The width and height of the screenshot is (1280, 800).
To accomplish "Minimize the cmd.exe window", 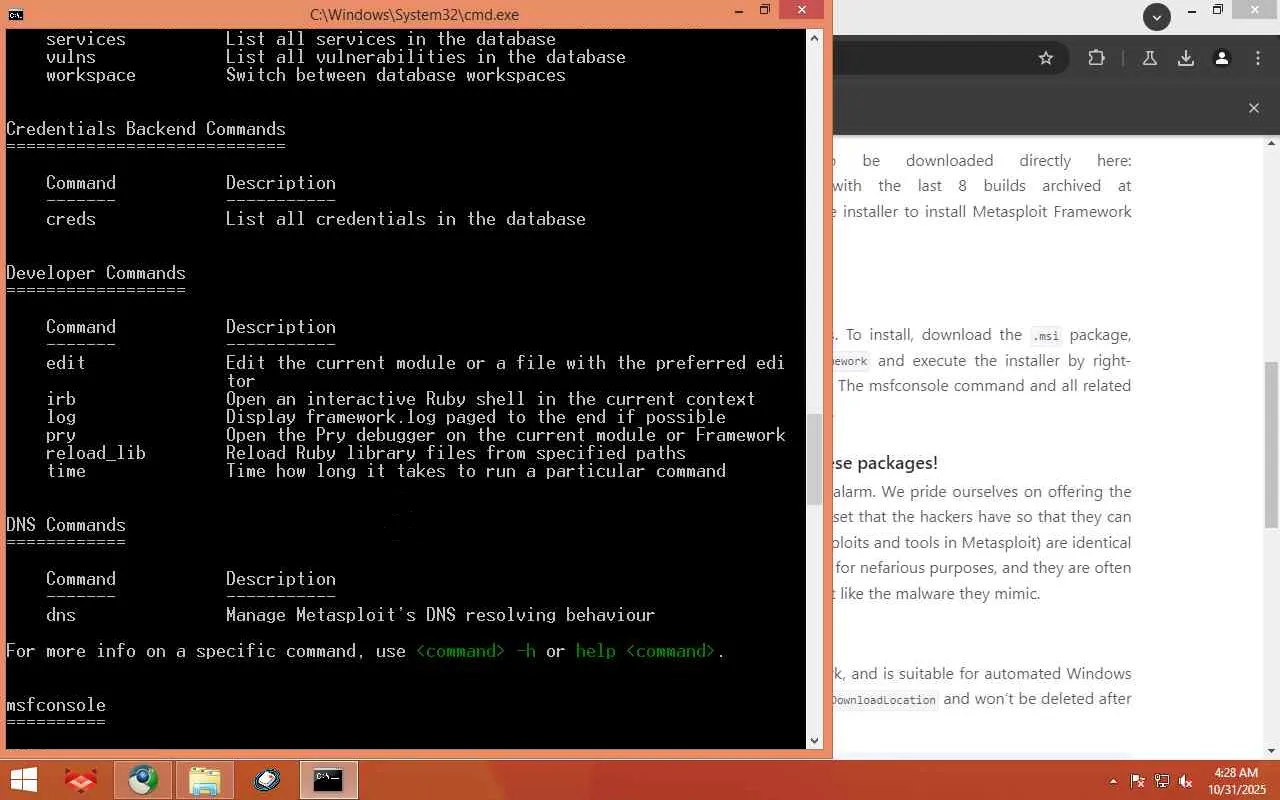I will [x=740, y=11].
